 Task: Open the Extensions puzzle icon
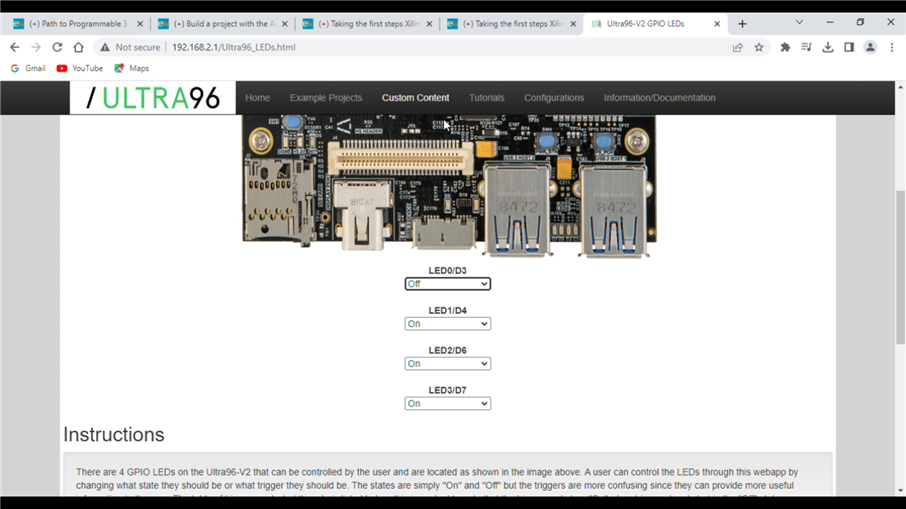(x=785, y=47)
